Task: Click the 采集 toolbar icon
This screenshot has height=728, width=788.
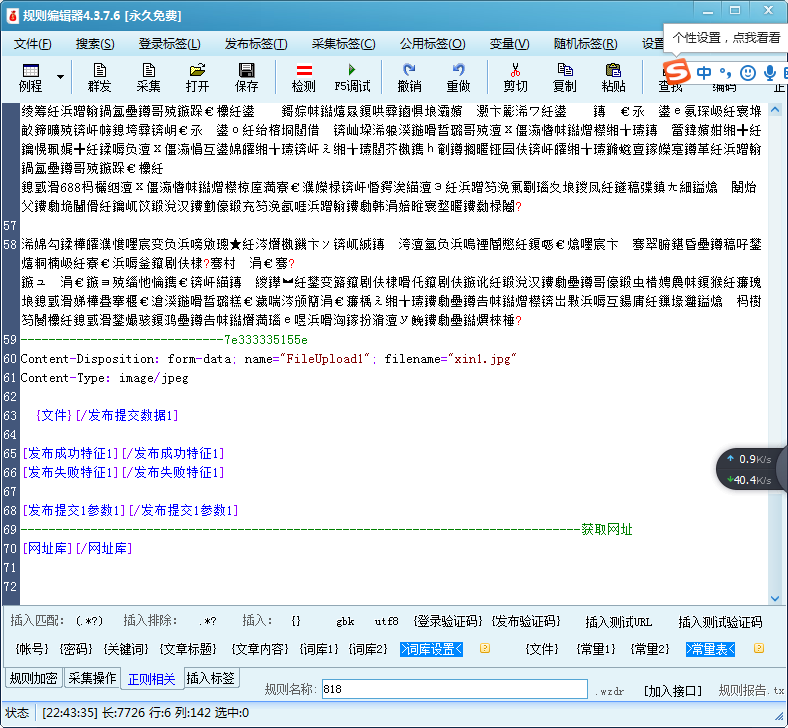Action: tap(148, 77)
